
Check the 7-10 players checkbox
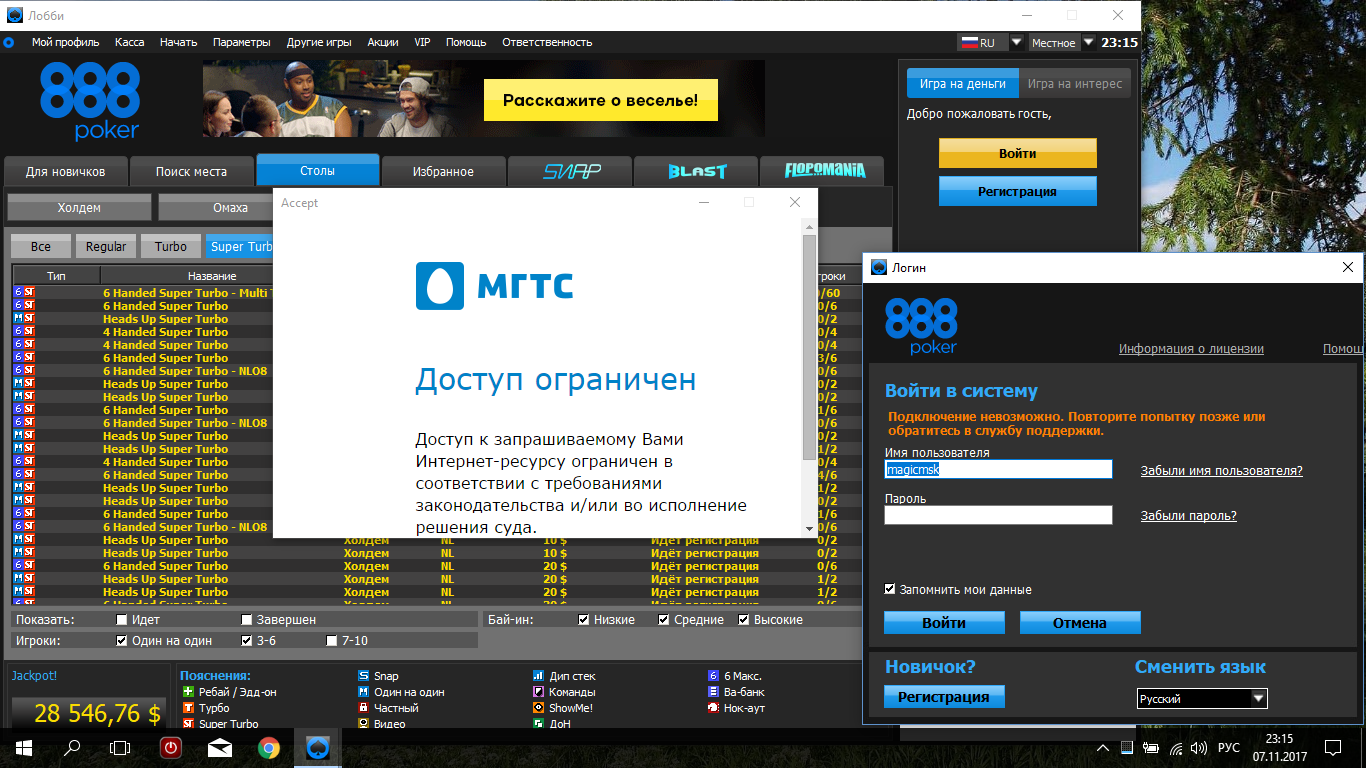pos(332,641)
